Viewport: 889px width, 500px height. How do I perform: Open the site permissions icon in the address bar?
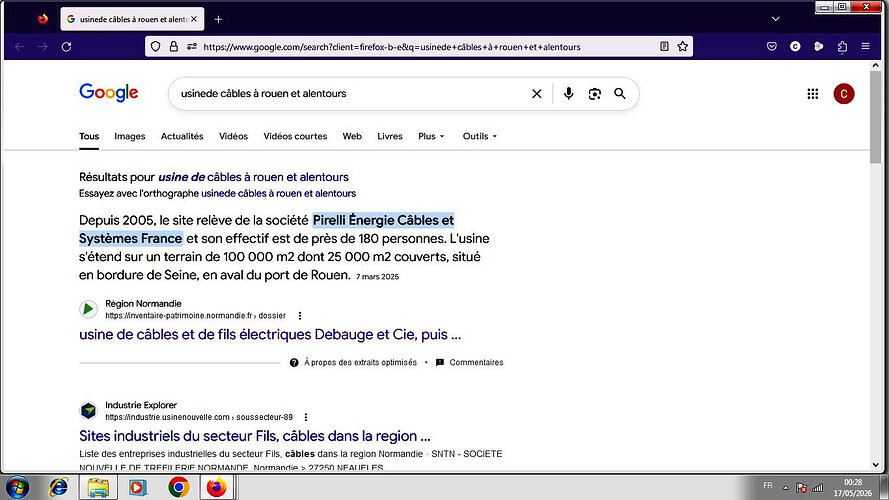coord(192,46)
